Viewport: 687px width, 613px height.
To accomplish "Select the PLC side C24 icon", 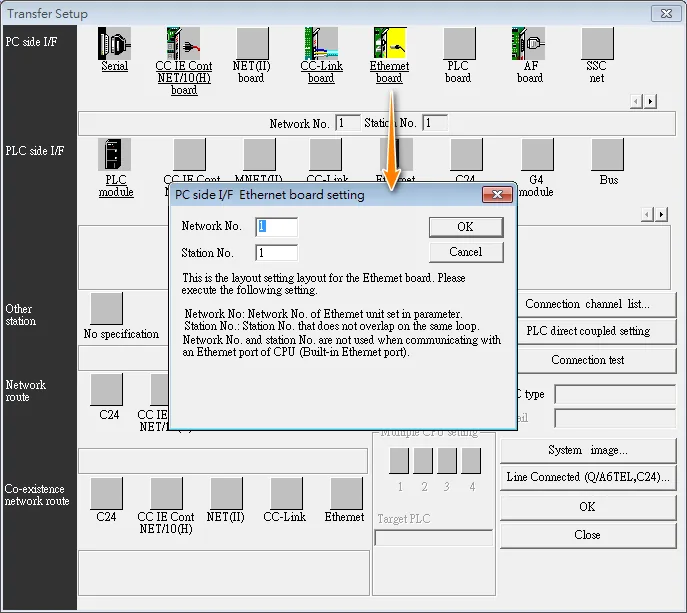I will pos(466,154).
